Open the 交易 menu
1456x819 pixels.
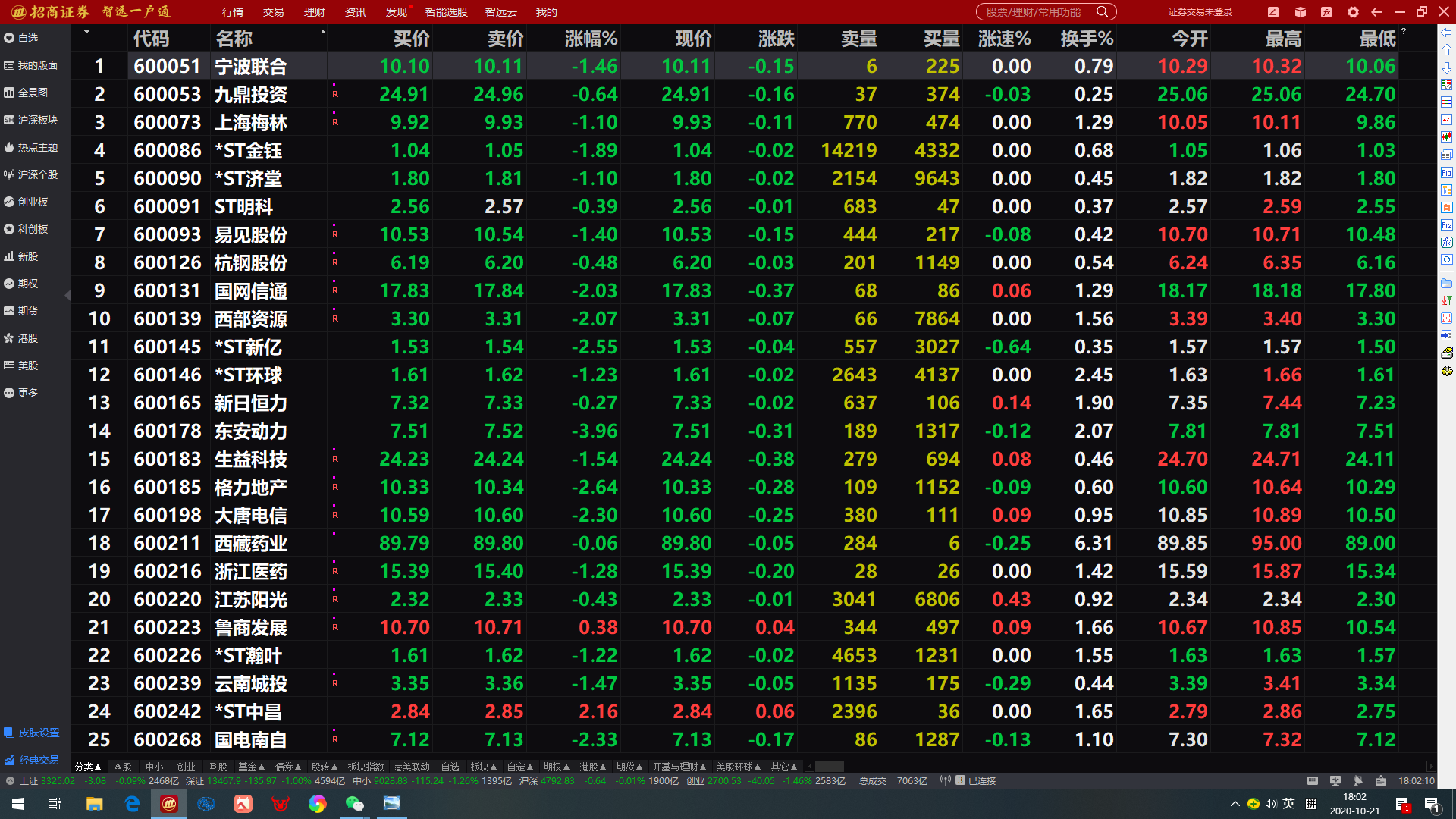pos(273,12)
